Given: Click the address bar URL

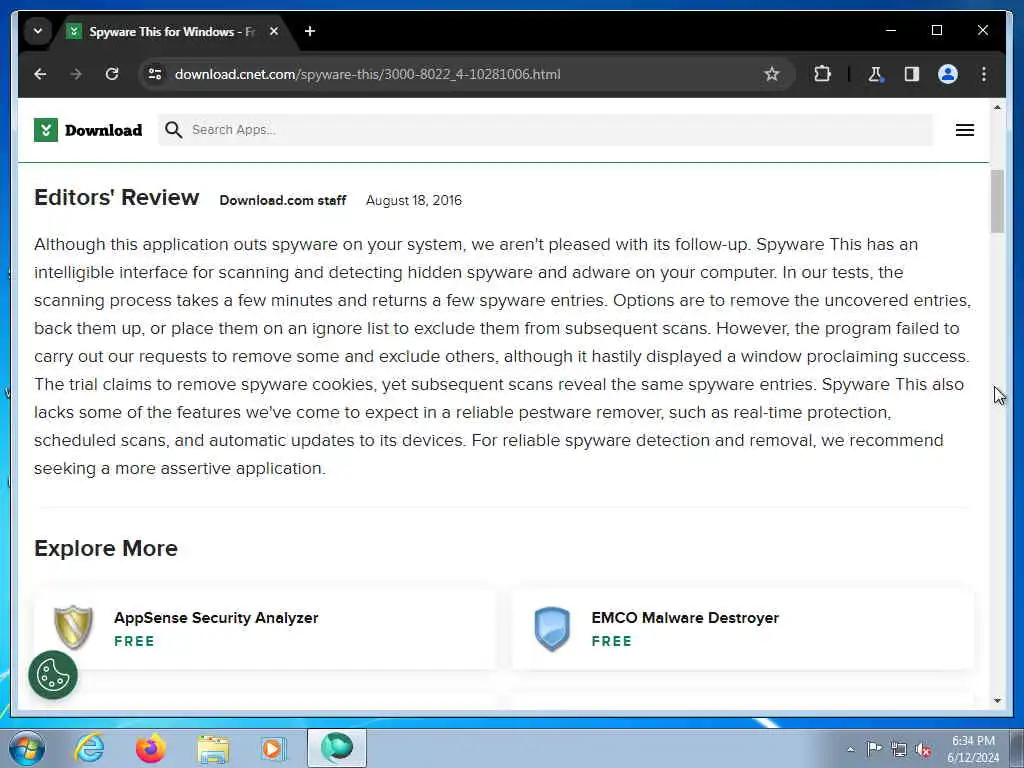Looking at the screenshot, I should point(367,74).
